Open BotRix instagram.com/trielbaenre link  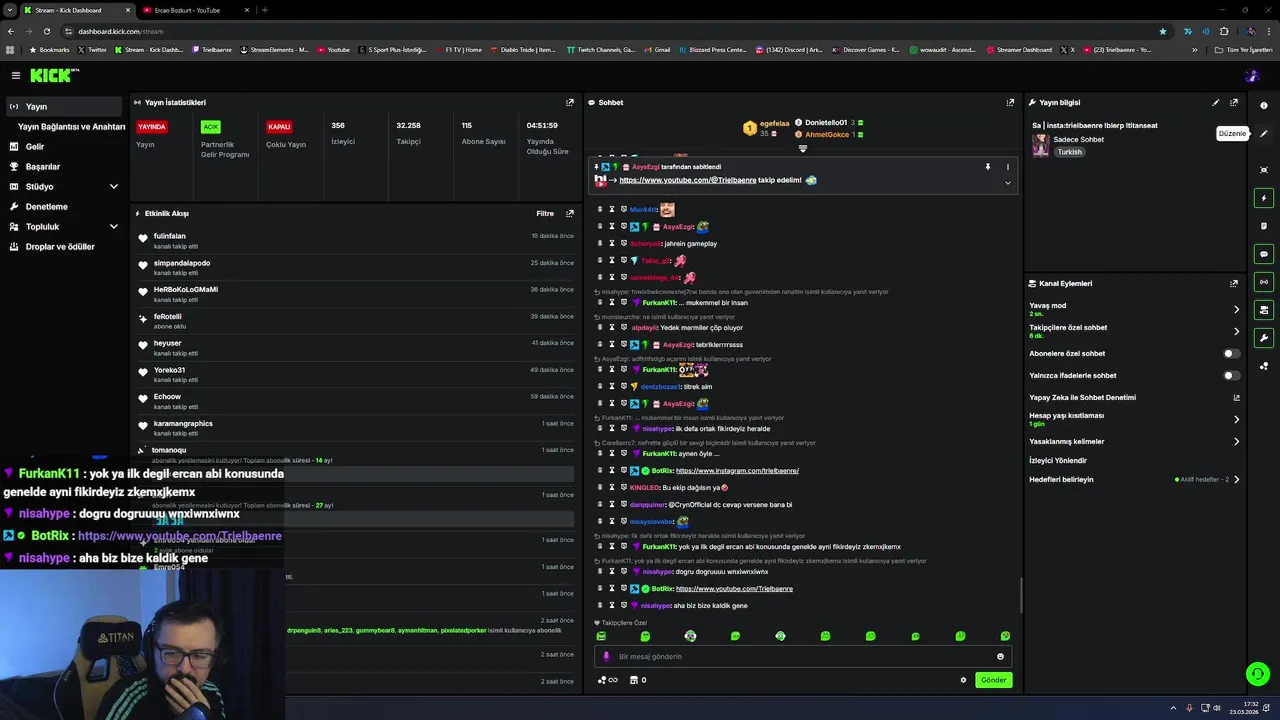coord(737,470)
